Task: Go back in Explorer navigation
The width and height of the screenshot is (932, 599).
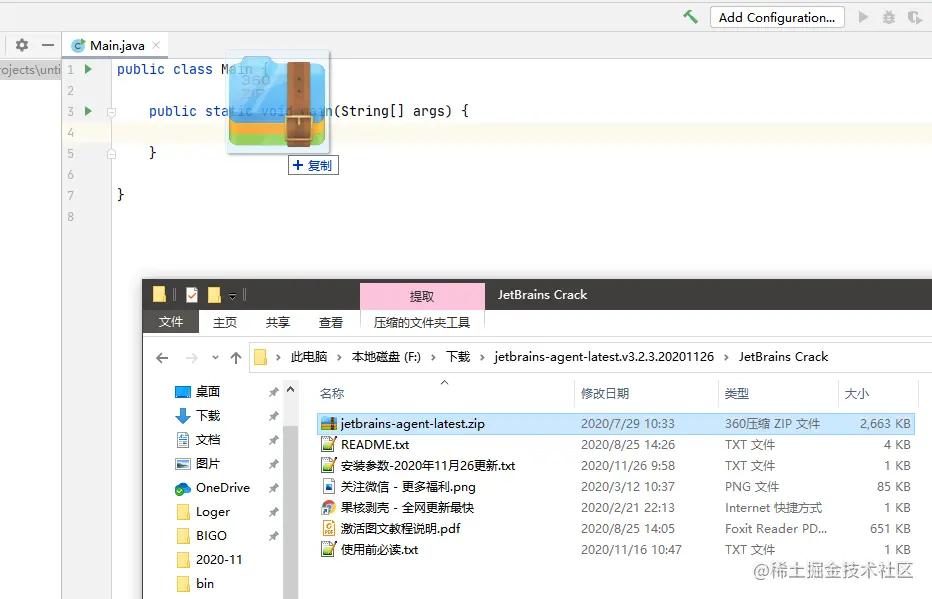Action: tap(162, 358)
